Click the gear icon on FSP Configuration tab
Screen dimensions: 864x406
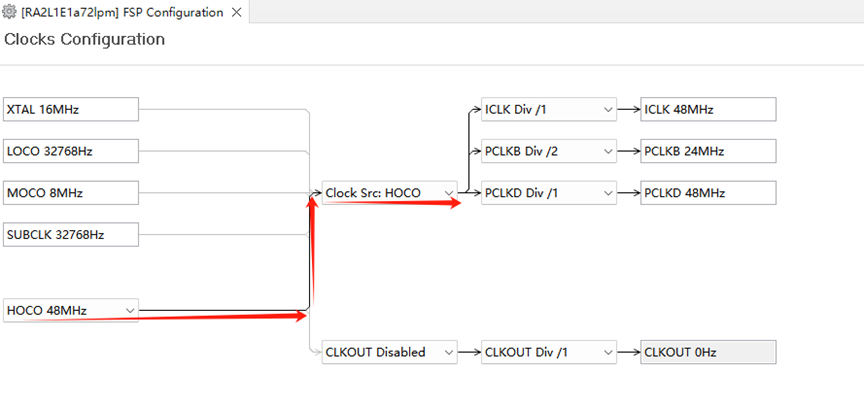pyautogui.click(x=10, y=12)
